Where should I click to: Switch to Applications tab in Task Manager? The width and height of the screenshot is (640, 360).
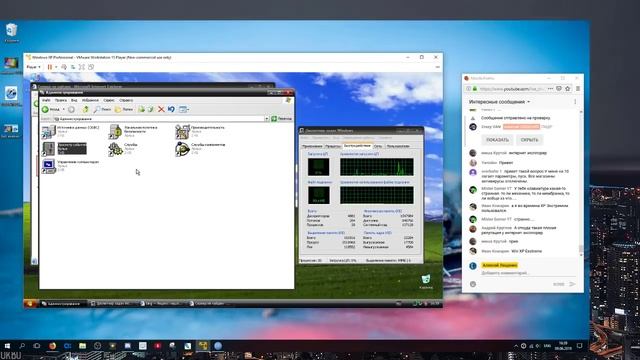click(x=312, y=146)
